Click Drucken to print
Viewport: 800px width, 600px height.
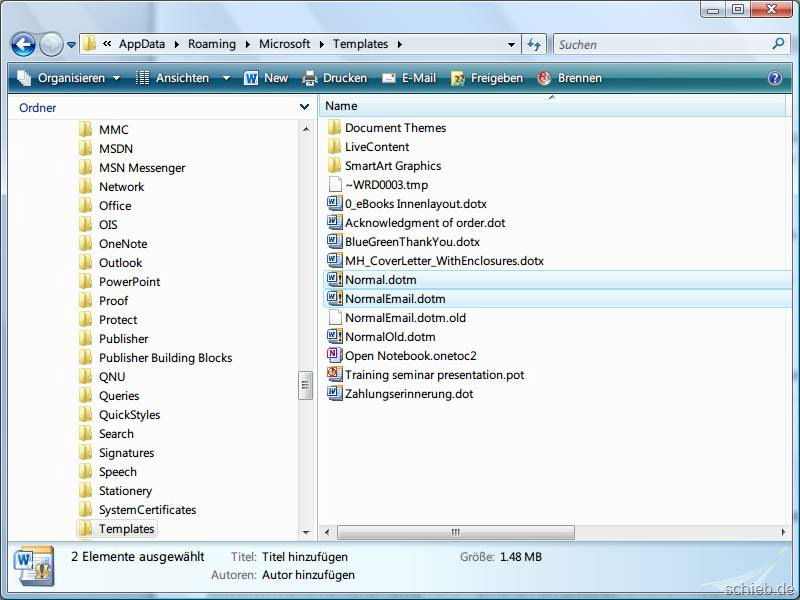pos(335,78)
